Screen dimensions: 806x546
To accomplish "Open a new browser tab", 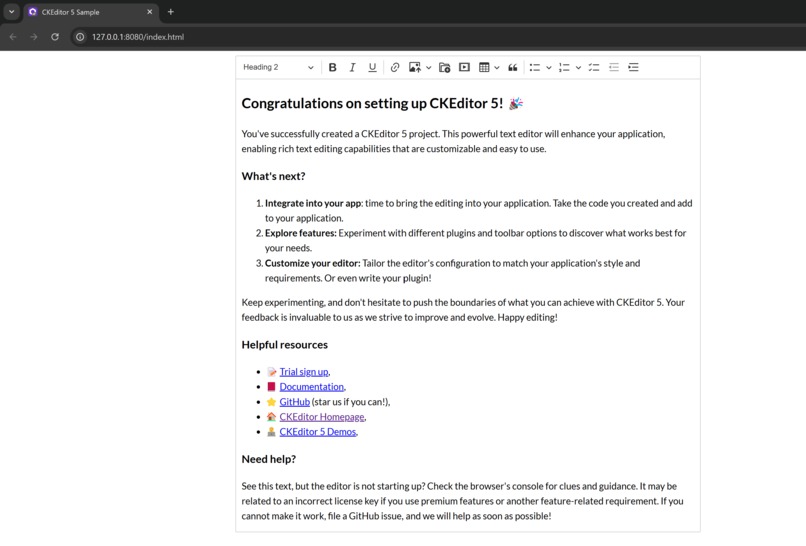I will pyautogui.click(x=171, y=12).
